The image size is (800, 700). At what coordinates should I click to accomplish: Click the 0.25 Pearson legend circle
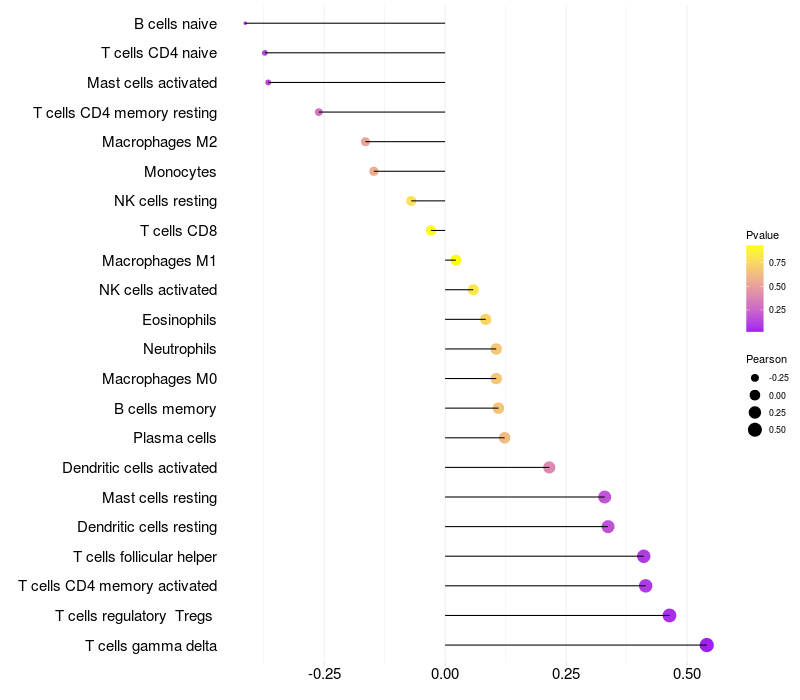[x=755, y=413]
